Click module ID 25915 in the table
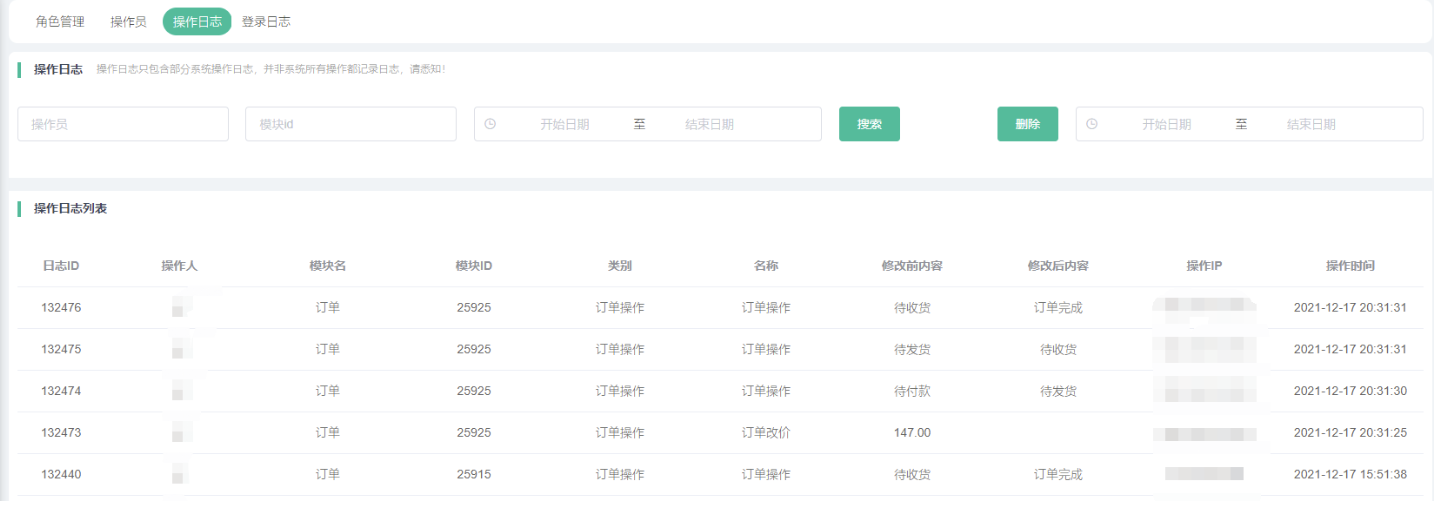Image resolution: width=1435 pixels, height=508 pixels. (474, 475)
